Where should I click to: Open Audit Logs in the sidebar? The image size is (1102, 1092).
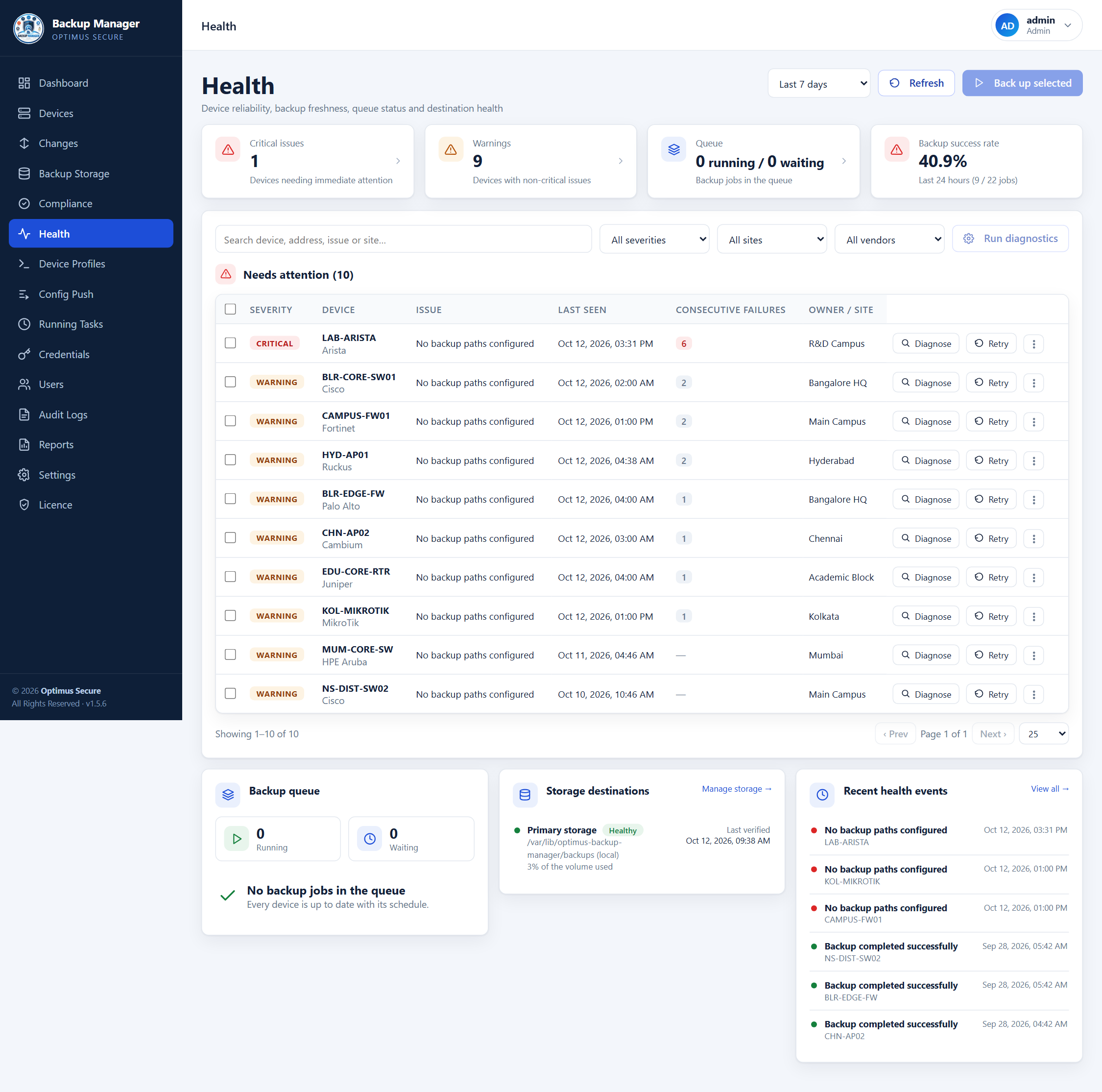pos(91,415)
